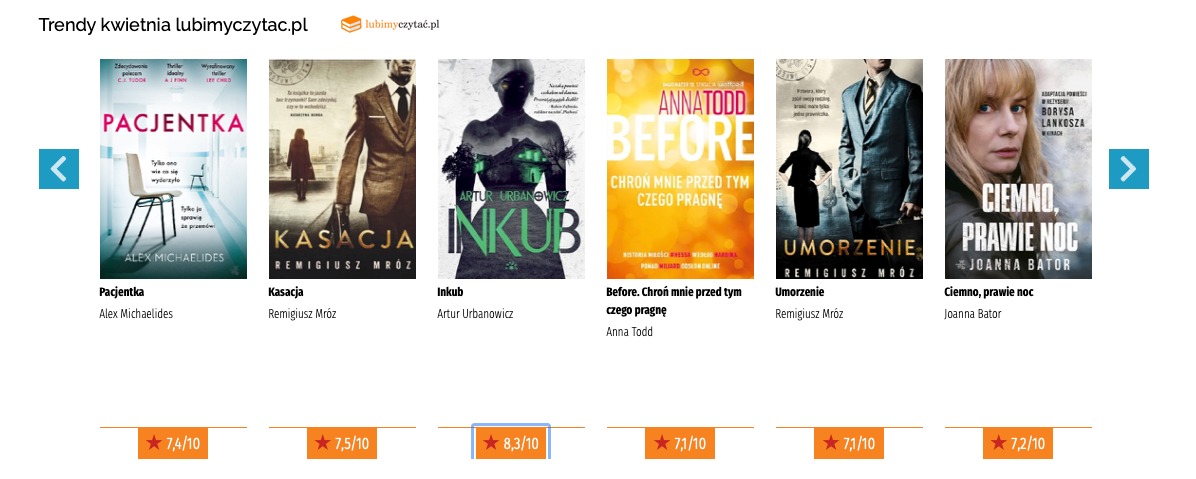The image size is (1196, 479).
Task: Click the next carousel arrow
Action: (x=1128, y=169)
